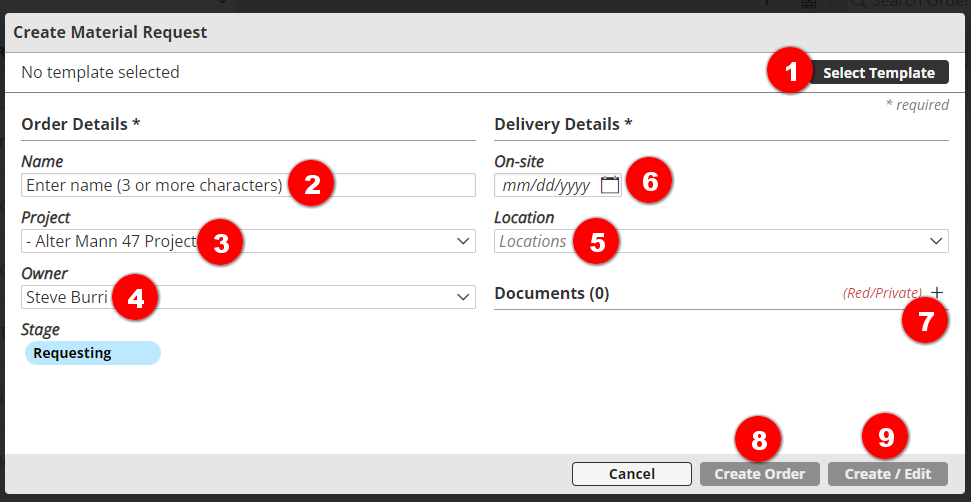Expand the Project dropdown list
971x502 pixels.
(463, 241)
